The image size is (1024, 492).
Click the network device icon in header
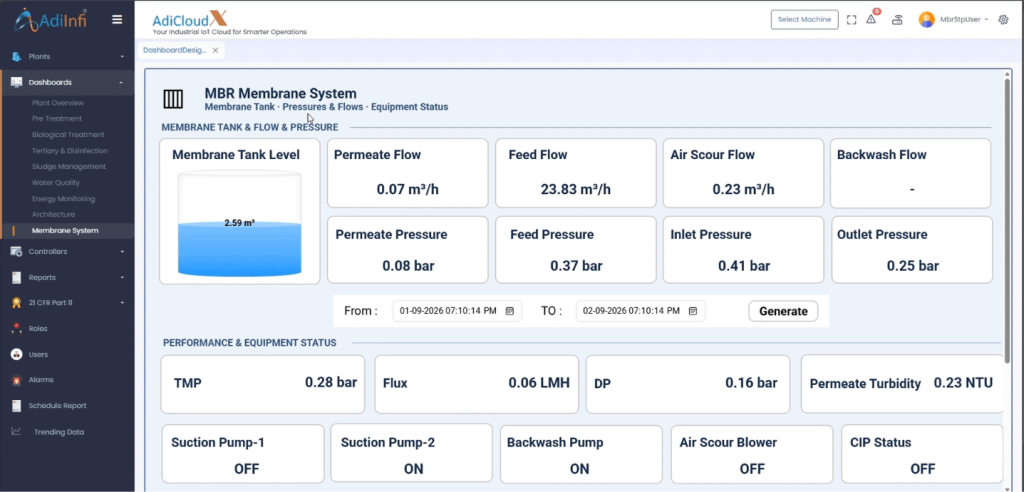click(x=898, y=20)
